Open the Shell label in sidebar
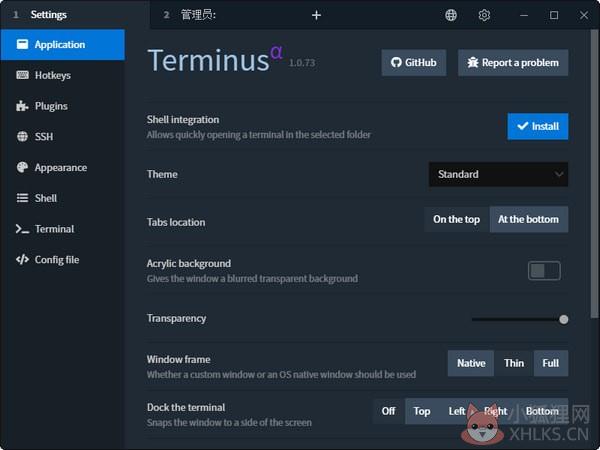Image resolution: width=600 pixels, height=450 pixels. coord(46,198)
